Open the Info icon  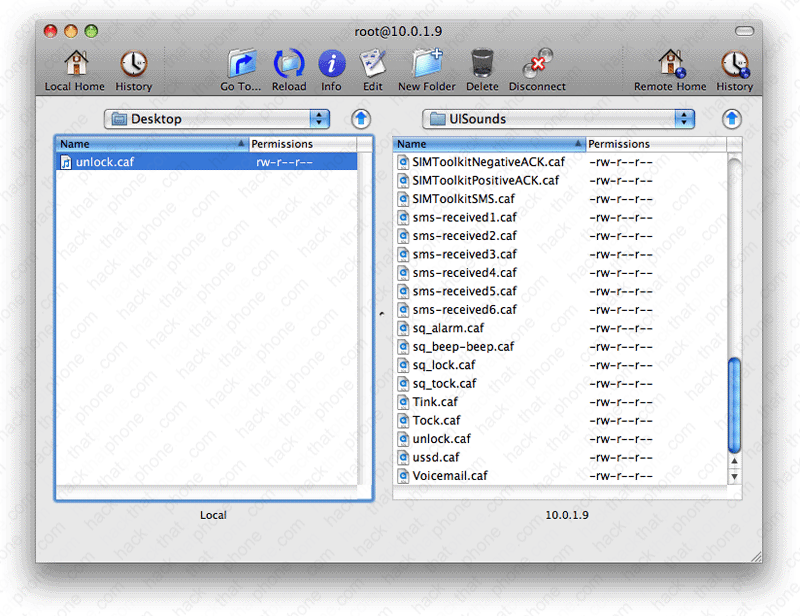tap(331, 65)
